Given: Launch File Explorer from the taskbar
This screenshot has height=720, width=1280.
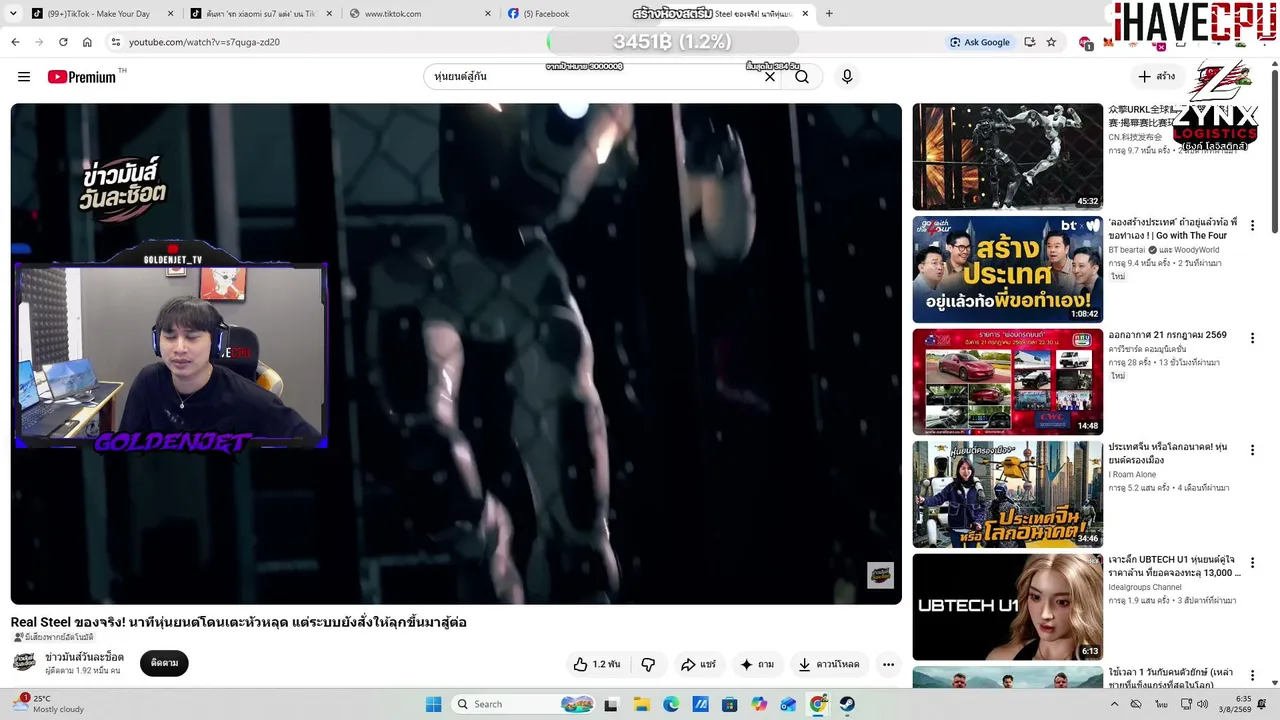Looking at the screenshot, I should pos(641,704).
